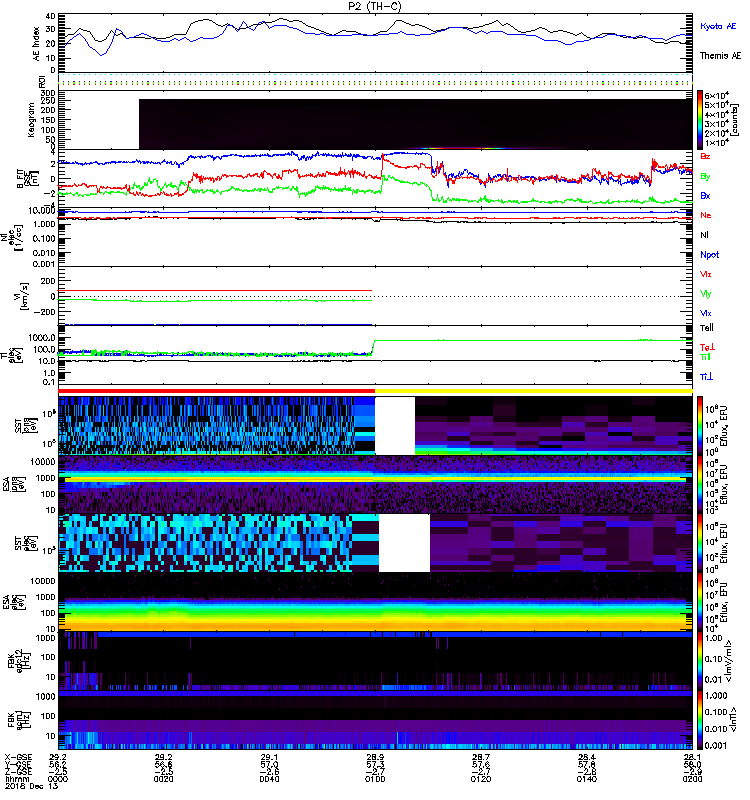The width and height of the screenshot is (750, 800).
Task: Click the AE Index axis label
Action: (36, 44)
